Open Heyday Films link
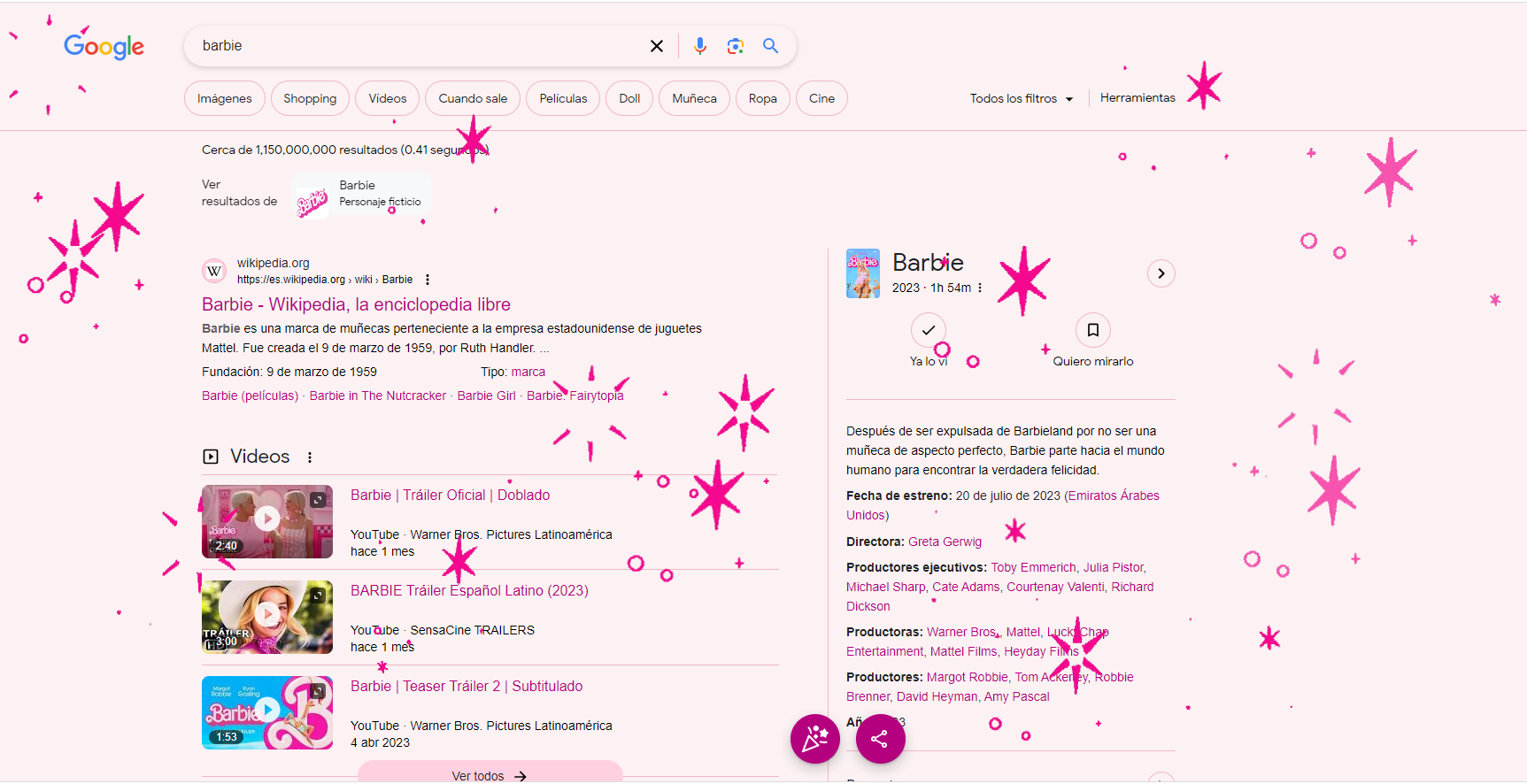 pyautogui.click(x=1041, y=651)
